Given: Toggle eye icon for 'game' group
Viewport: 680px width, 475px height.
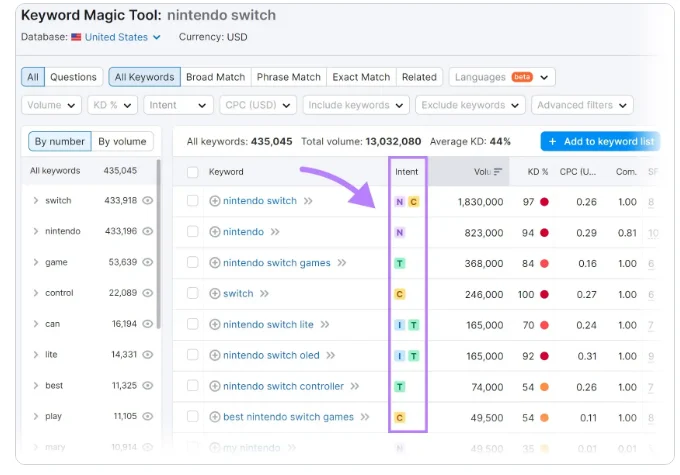Looking at the screenshot, I should click(x=148, y=262).
